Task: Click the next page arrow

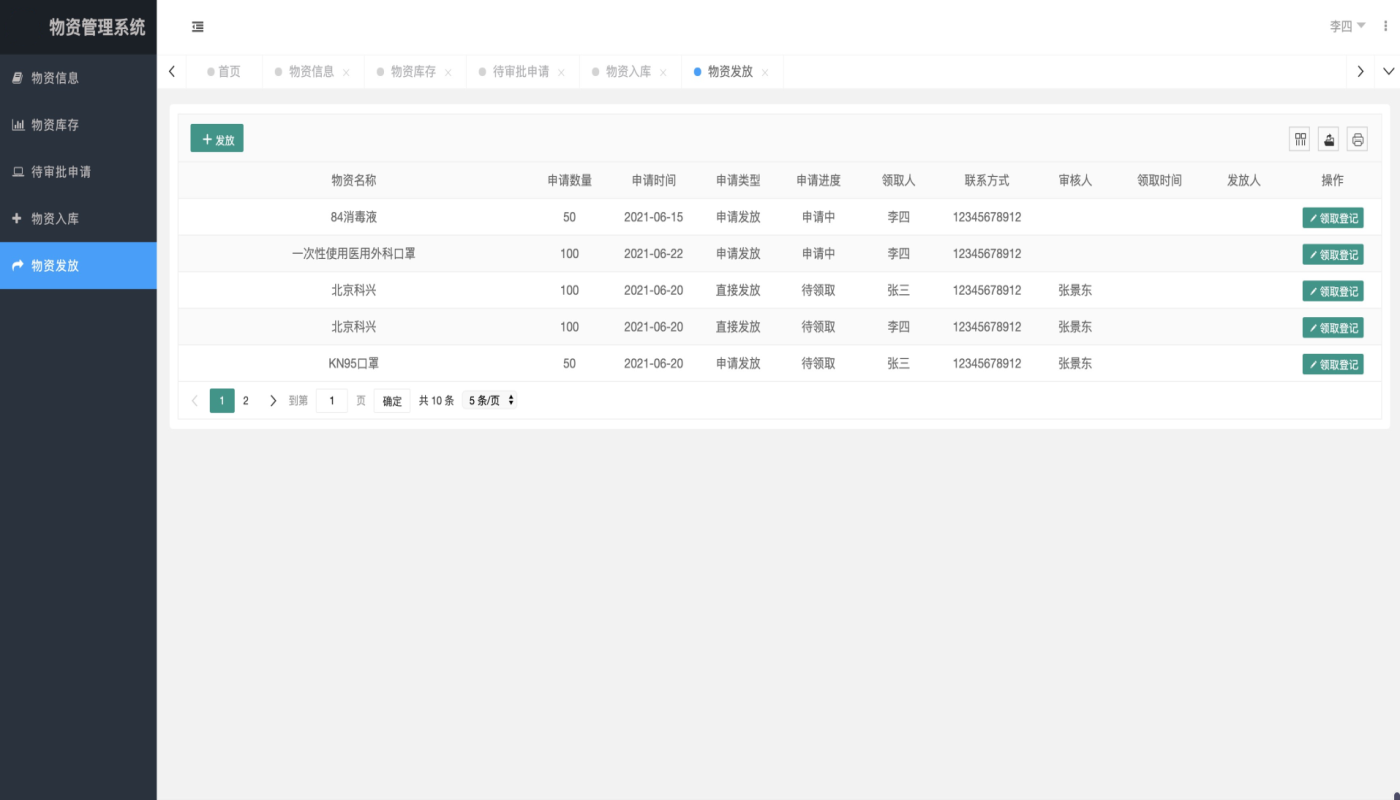Action: 273,401
